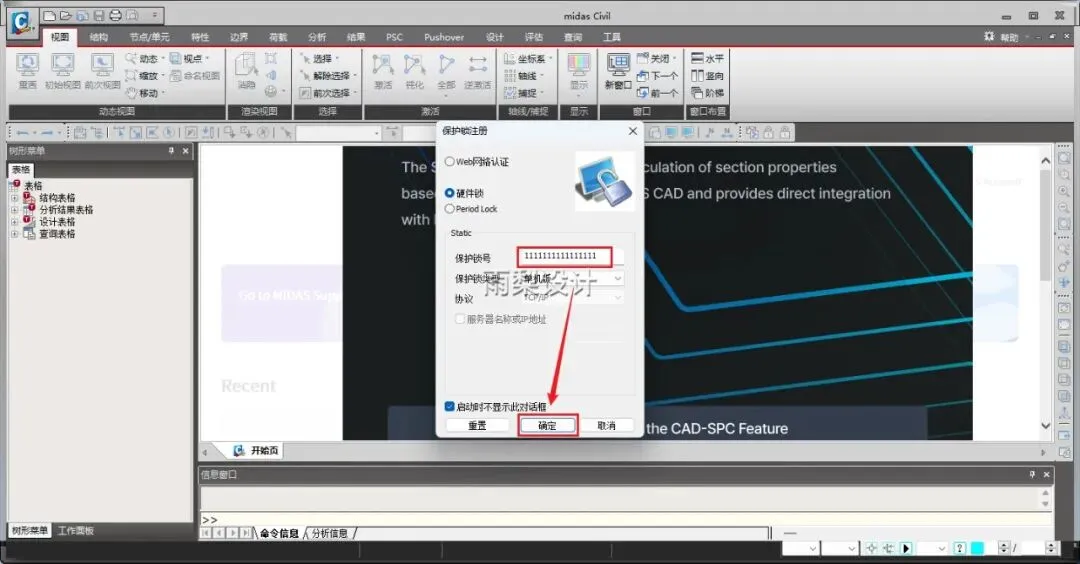Select the 硬件锁 radio option
This screenshot has width=1080, height=564.
(x=450, y=193)
